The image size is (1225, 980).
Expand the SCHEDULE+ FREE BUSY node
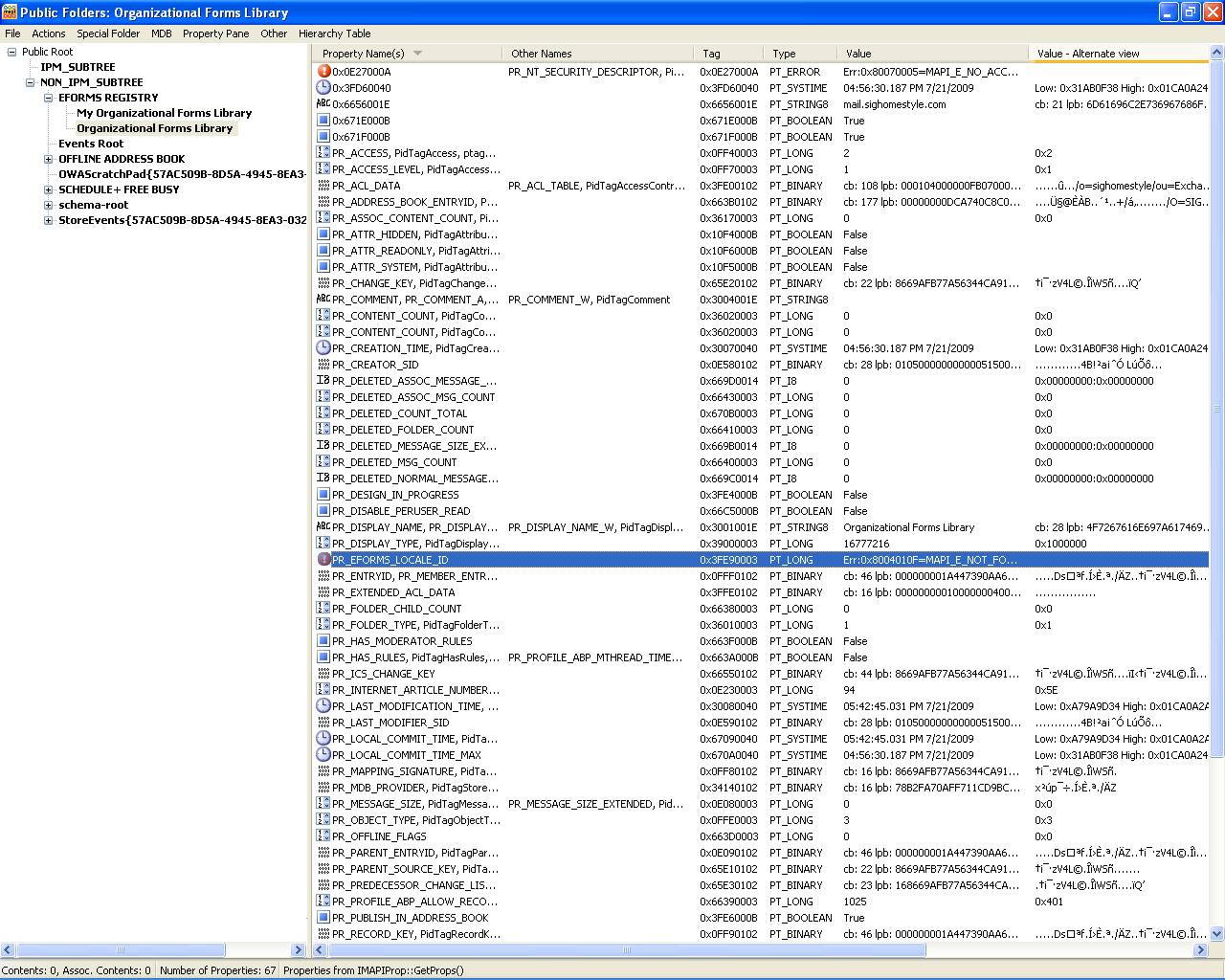[49, 189]
